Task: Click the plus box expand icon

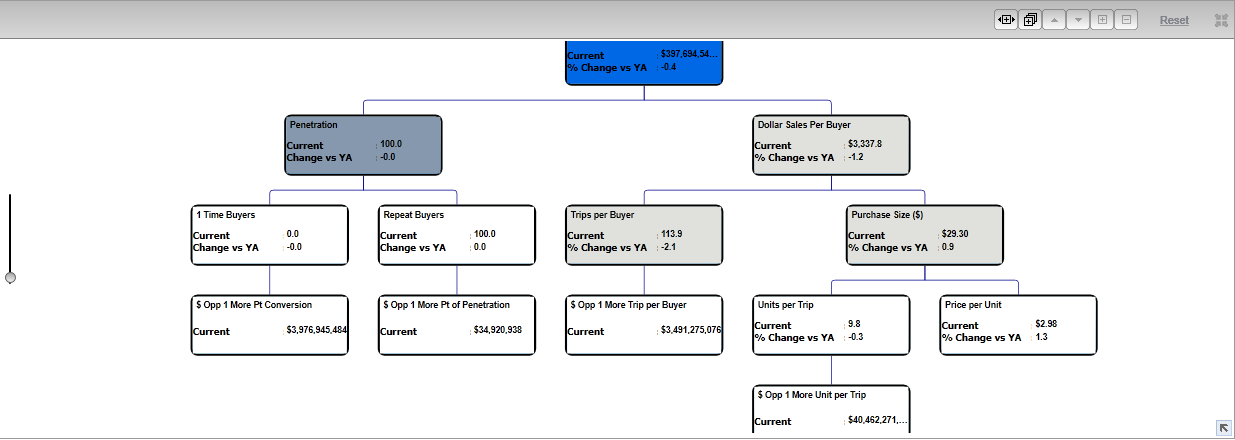Action: (1102, 20)
